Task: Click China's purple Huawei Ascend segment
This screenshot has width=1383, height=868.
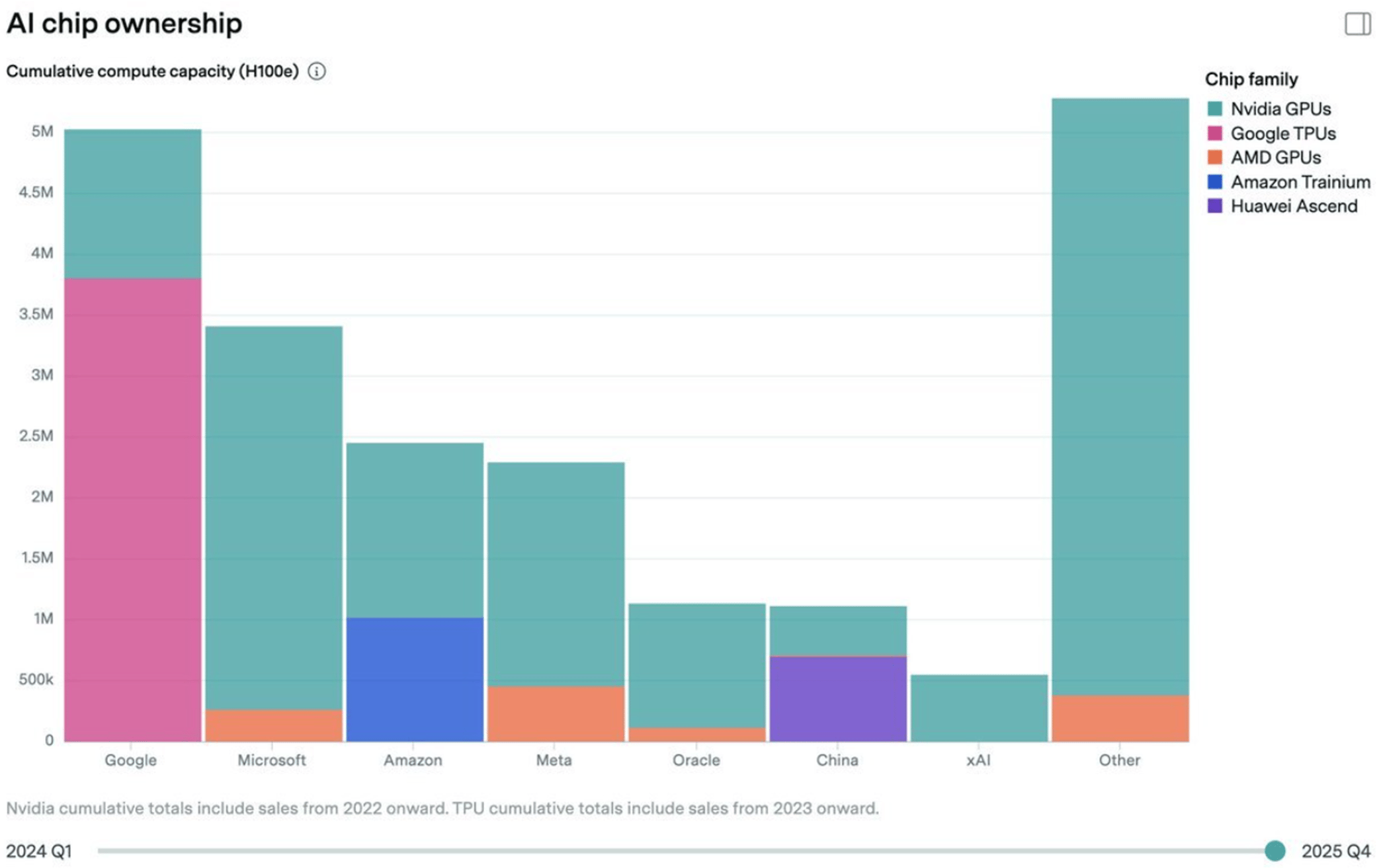Action: coord(838,698)
